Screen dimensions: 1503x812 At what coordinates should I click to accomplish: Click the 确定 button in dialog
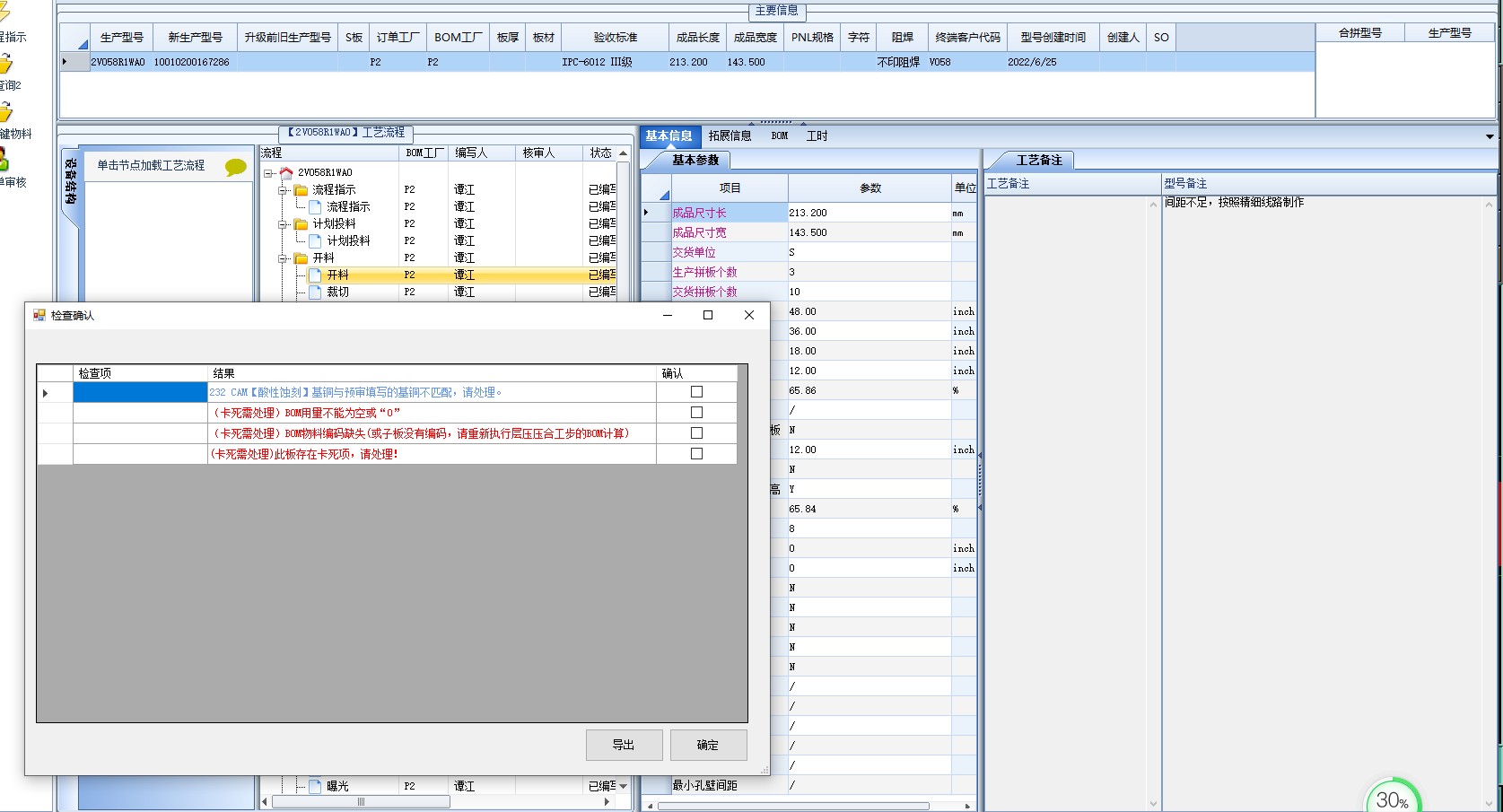(708, 745)
